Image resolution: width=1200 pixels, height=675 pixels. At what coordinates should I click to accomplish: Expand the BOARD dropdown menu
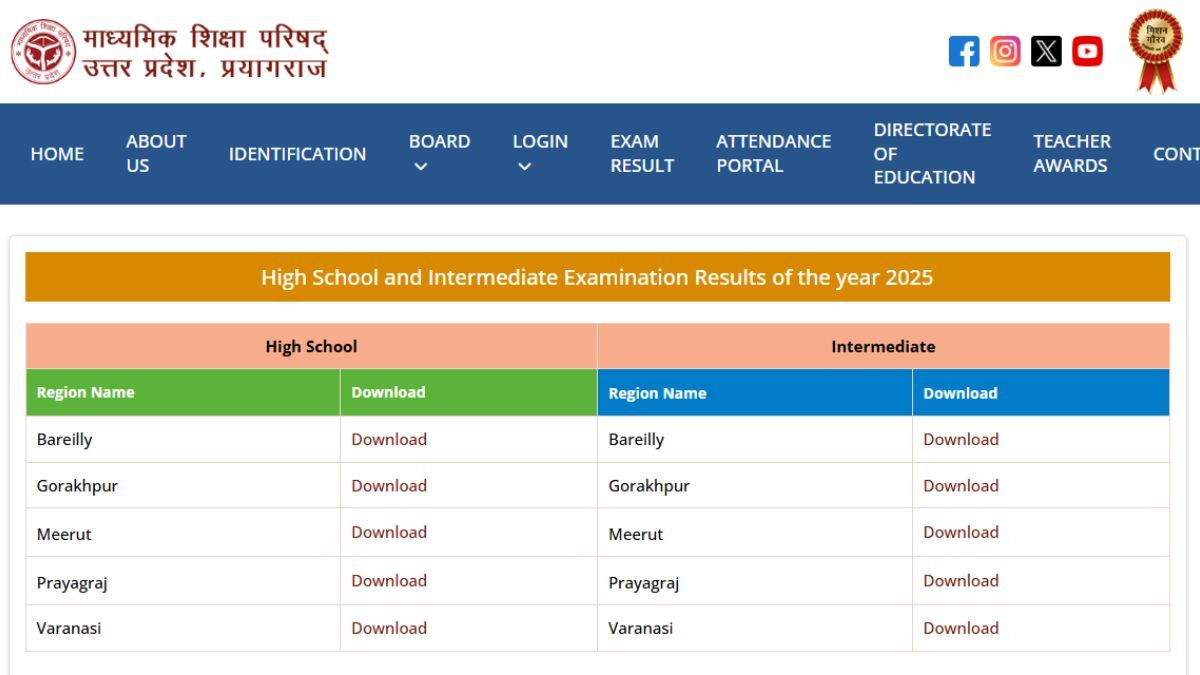[439, 153]
